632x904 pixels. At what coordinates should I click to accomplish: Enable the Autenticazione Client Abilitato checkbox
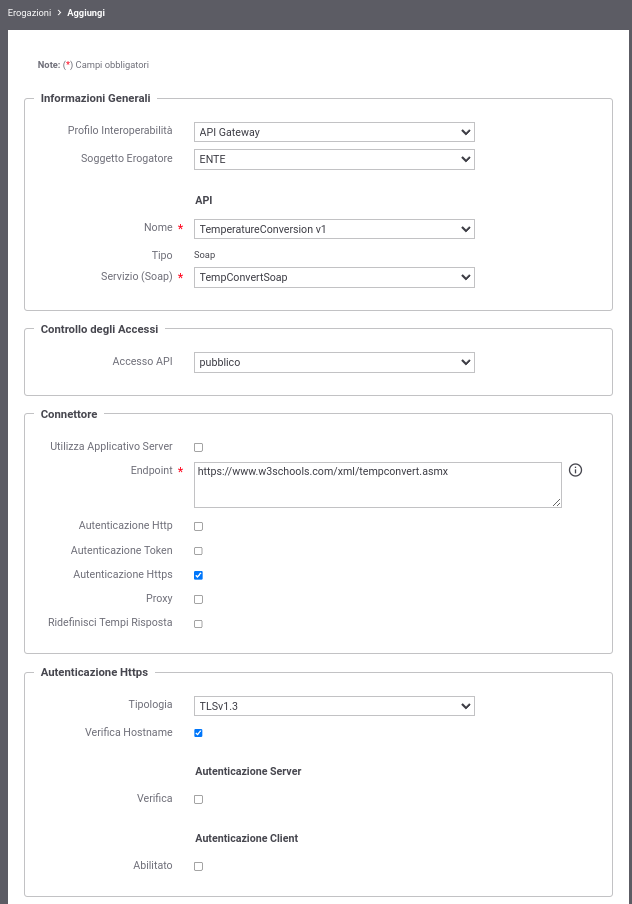click(x=198, y=867)
